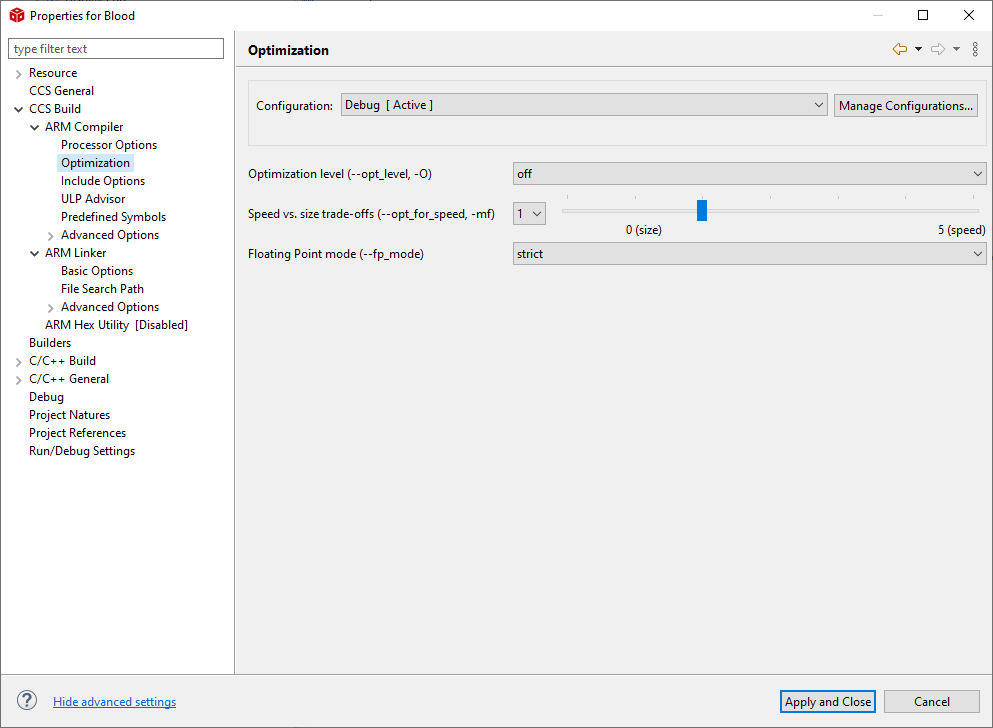Select the Debug tree item
Screen dimensions: 993x728
(46, 397)
